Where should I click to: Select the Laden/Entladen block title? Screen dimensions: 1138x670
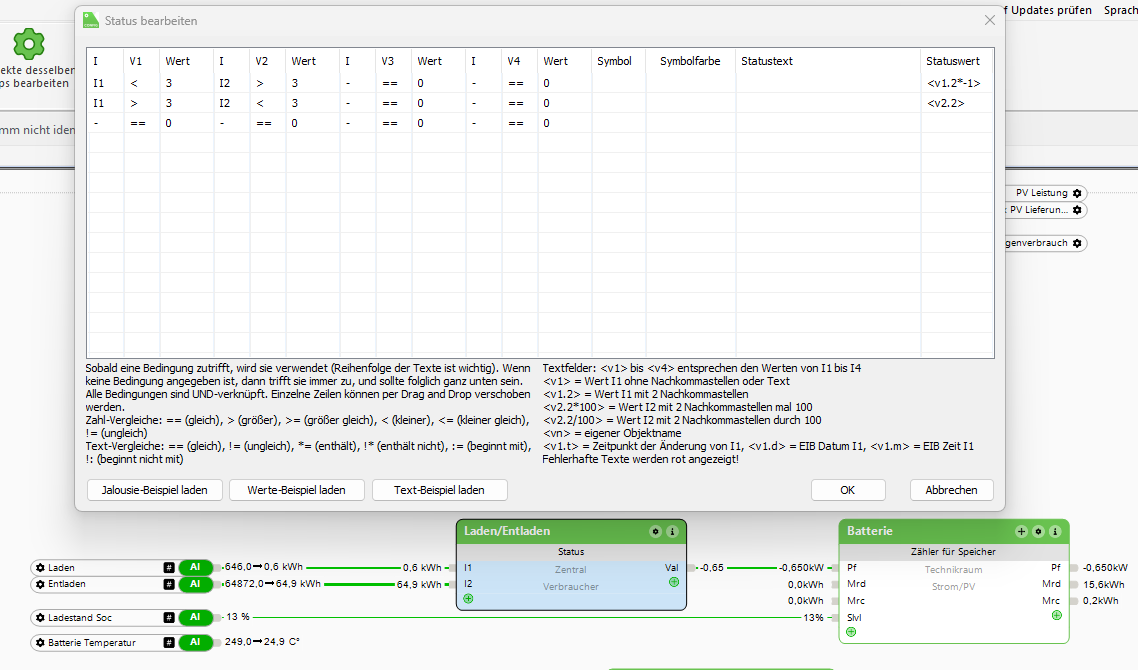[x=507, y=531]
